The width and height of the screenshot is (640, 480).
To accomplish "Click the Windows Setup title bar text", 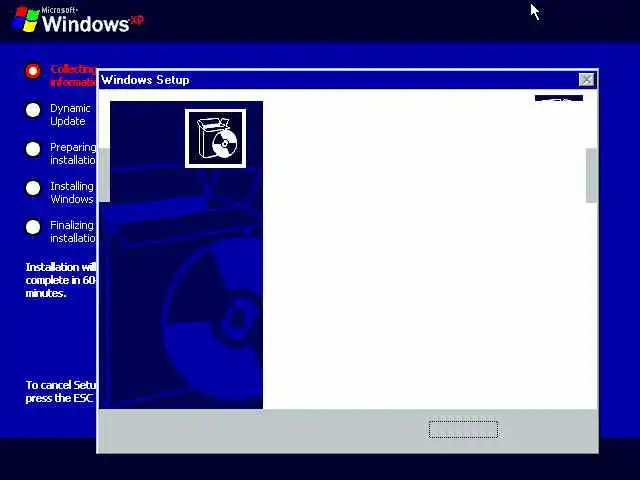I will coord(145,80).
